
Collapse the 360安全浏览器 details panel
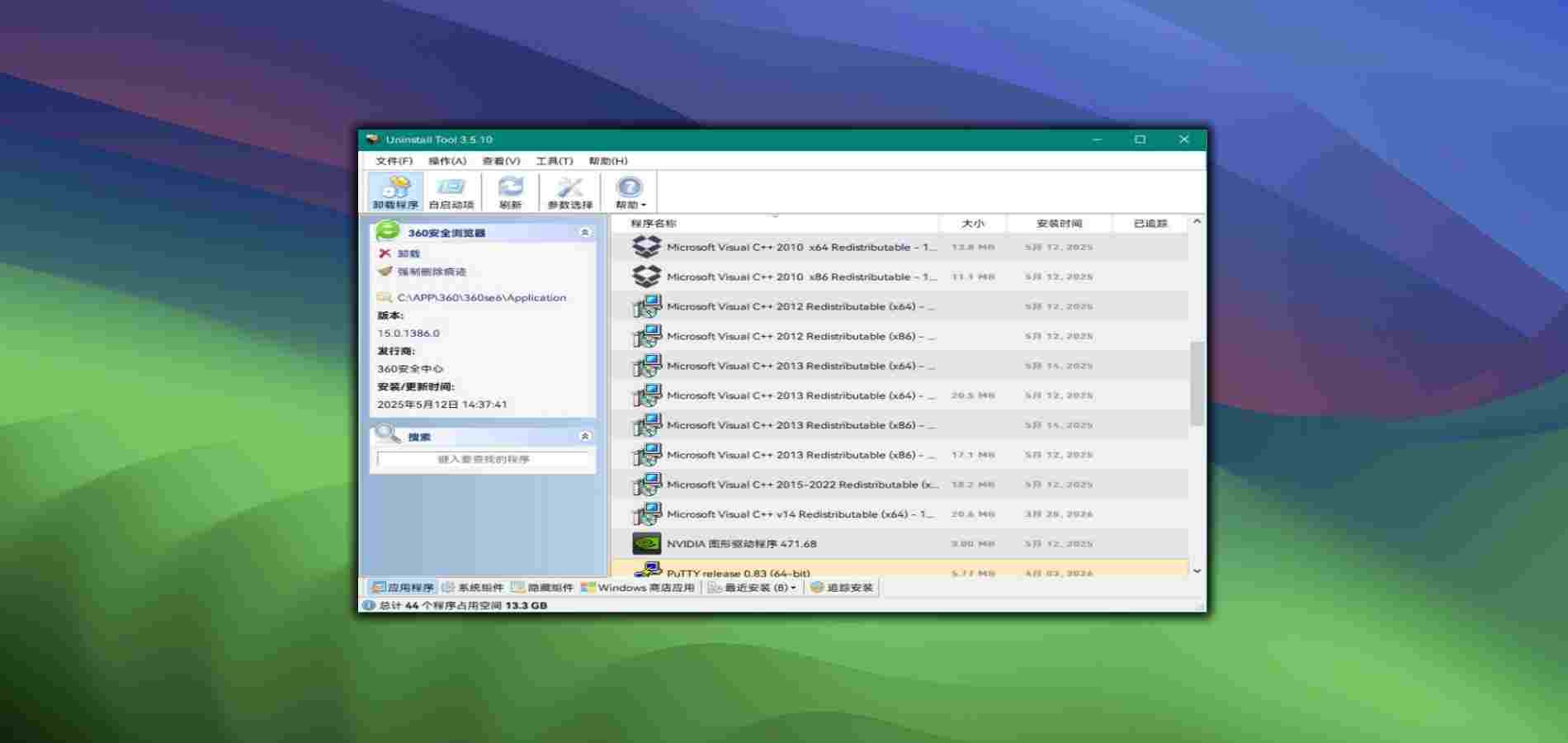coord(585,233)
